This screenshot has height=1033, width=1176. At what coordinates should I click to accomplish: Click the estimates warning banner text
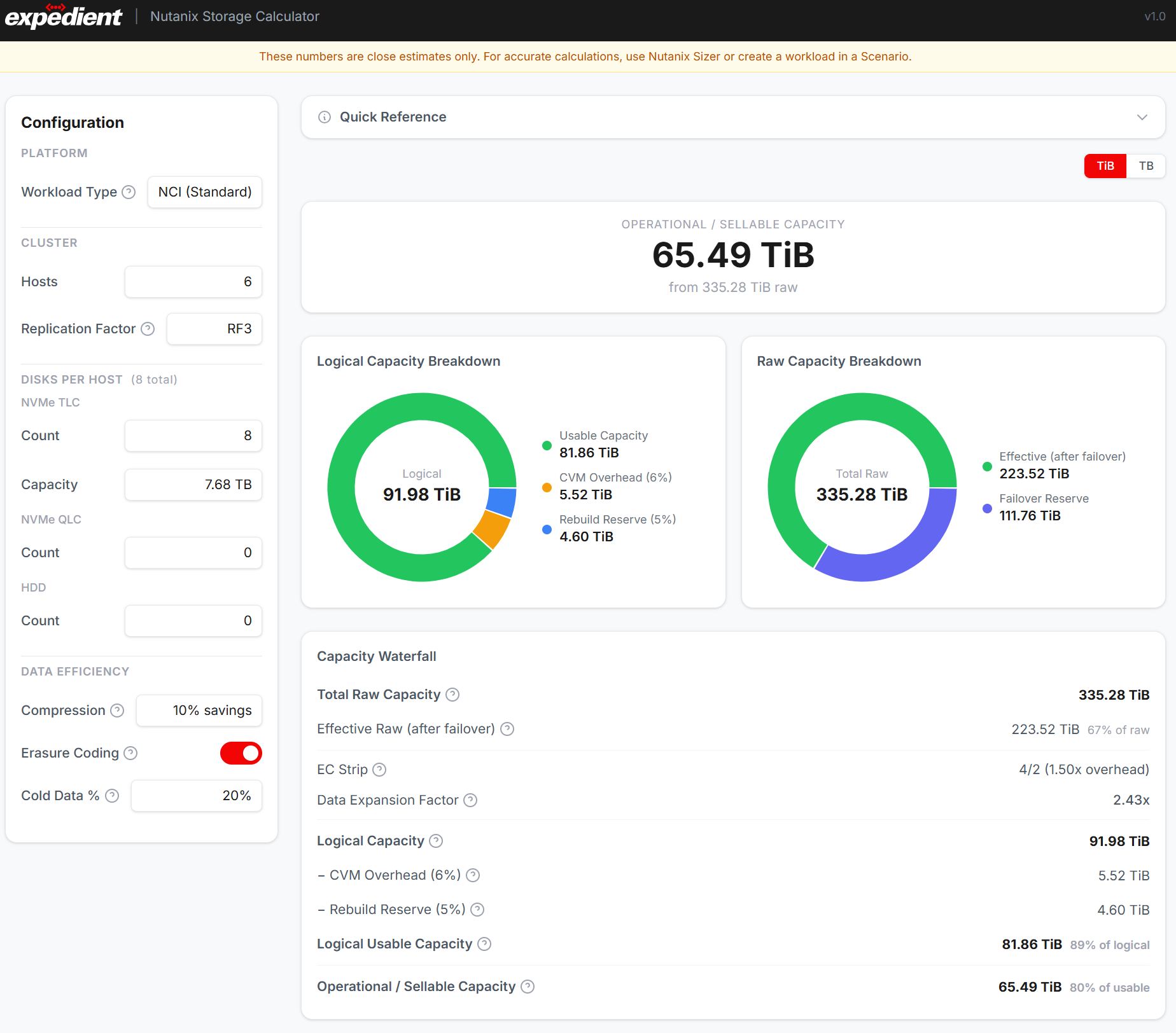(585, 57)
